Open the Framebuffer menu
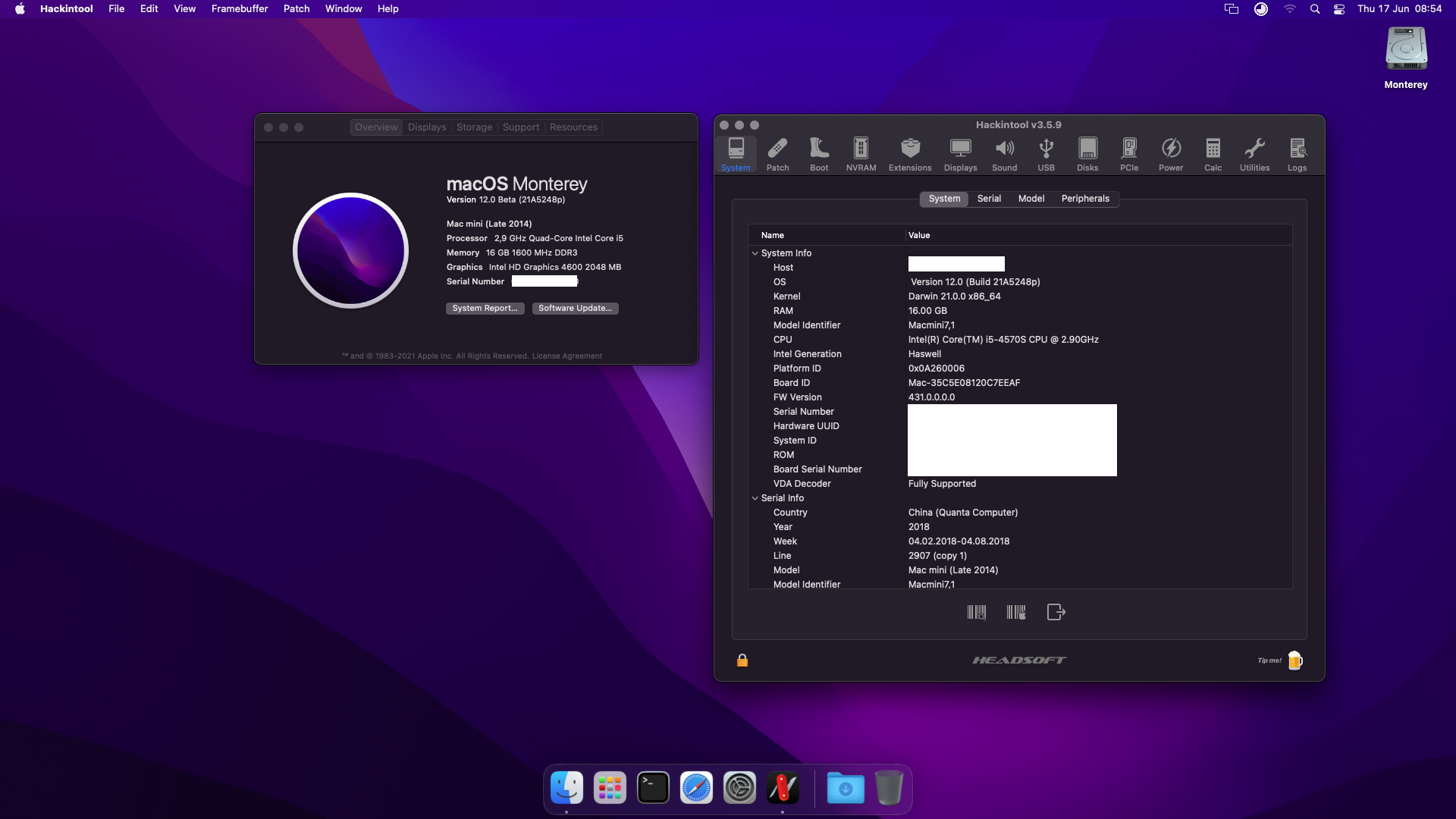The height and width of the screenshot is (819, 1456). coord(240,8)
